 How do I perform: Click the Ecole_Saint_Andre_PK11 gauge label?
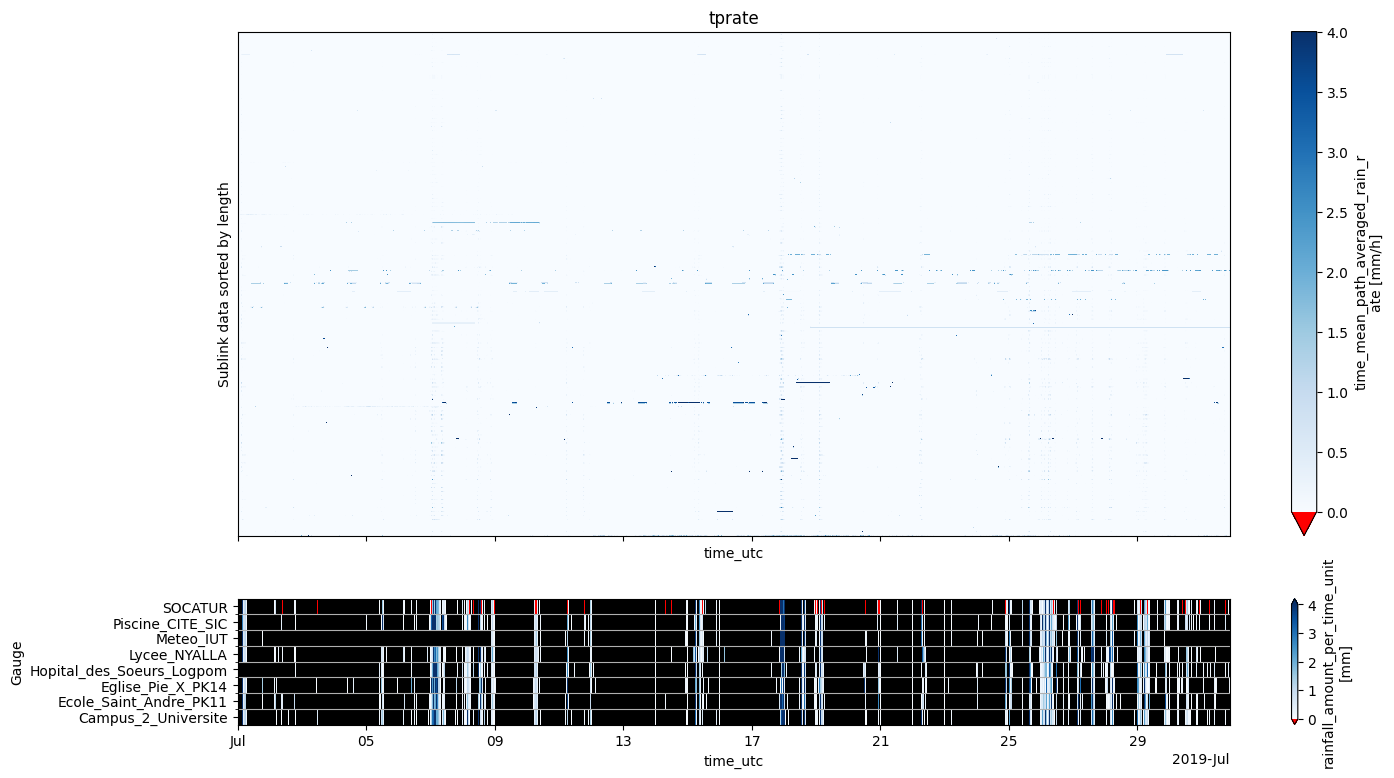(x=143, y=702)
